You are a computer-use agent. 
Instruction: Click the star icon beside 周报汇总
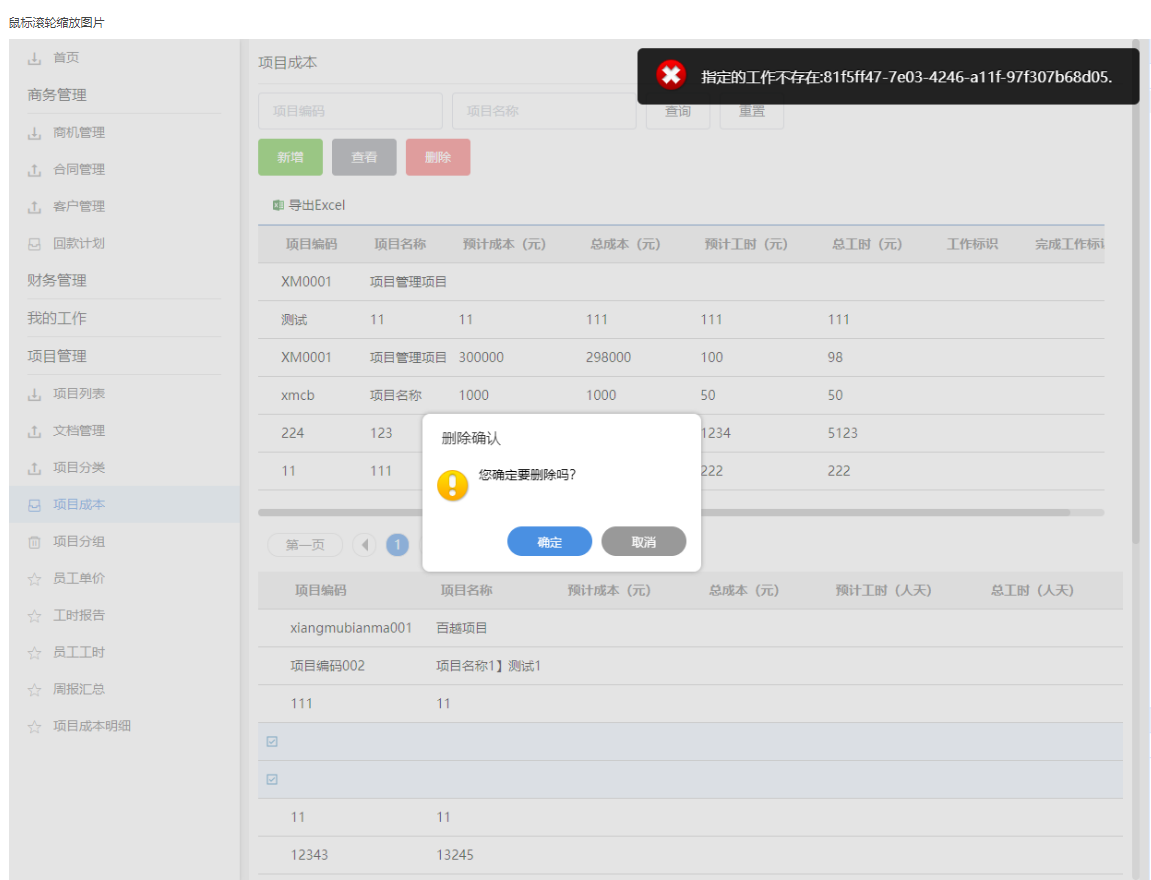(34, 689)
